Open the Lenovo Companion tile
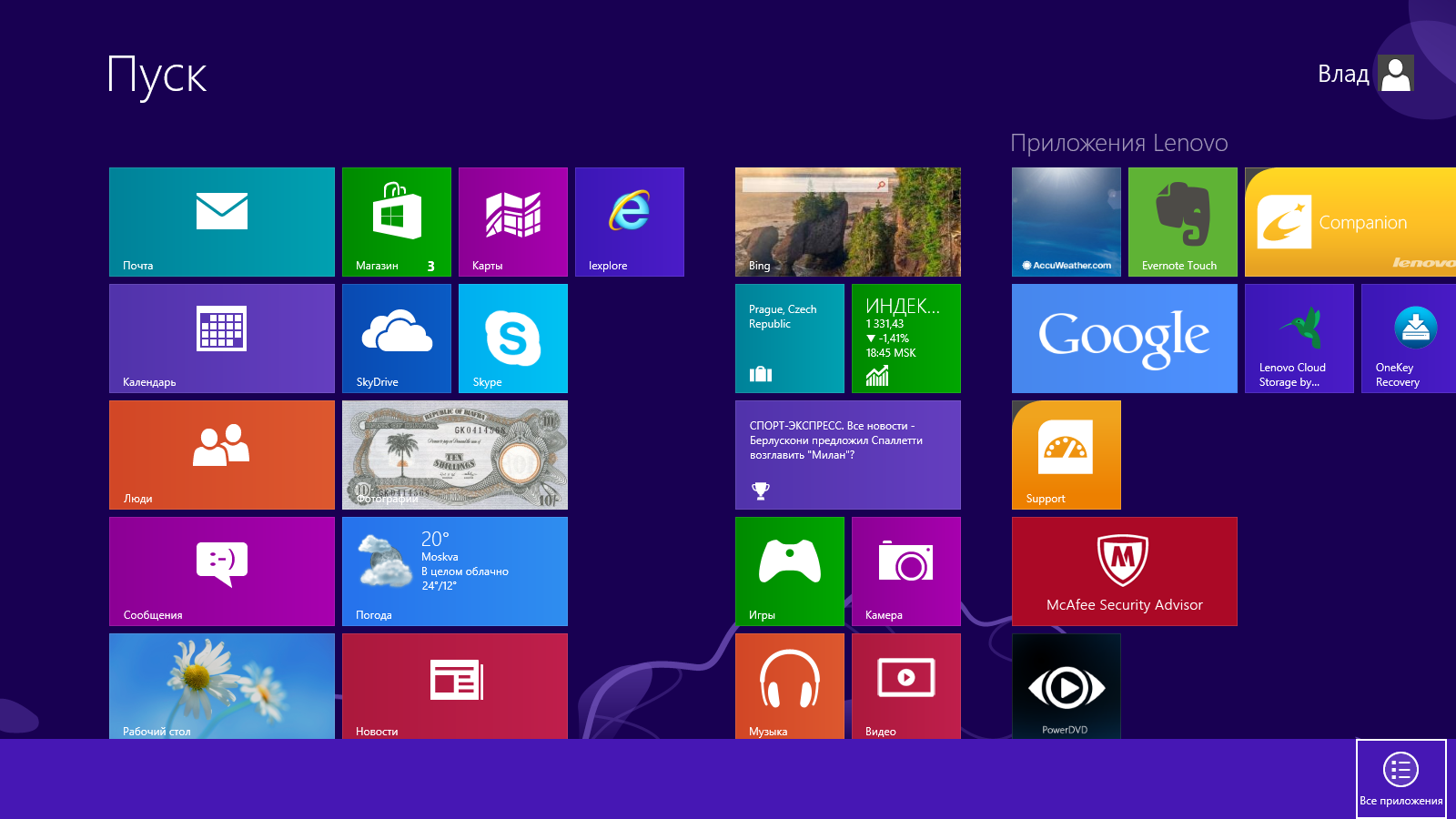 pos(1350,222)
